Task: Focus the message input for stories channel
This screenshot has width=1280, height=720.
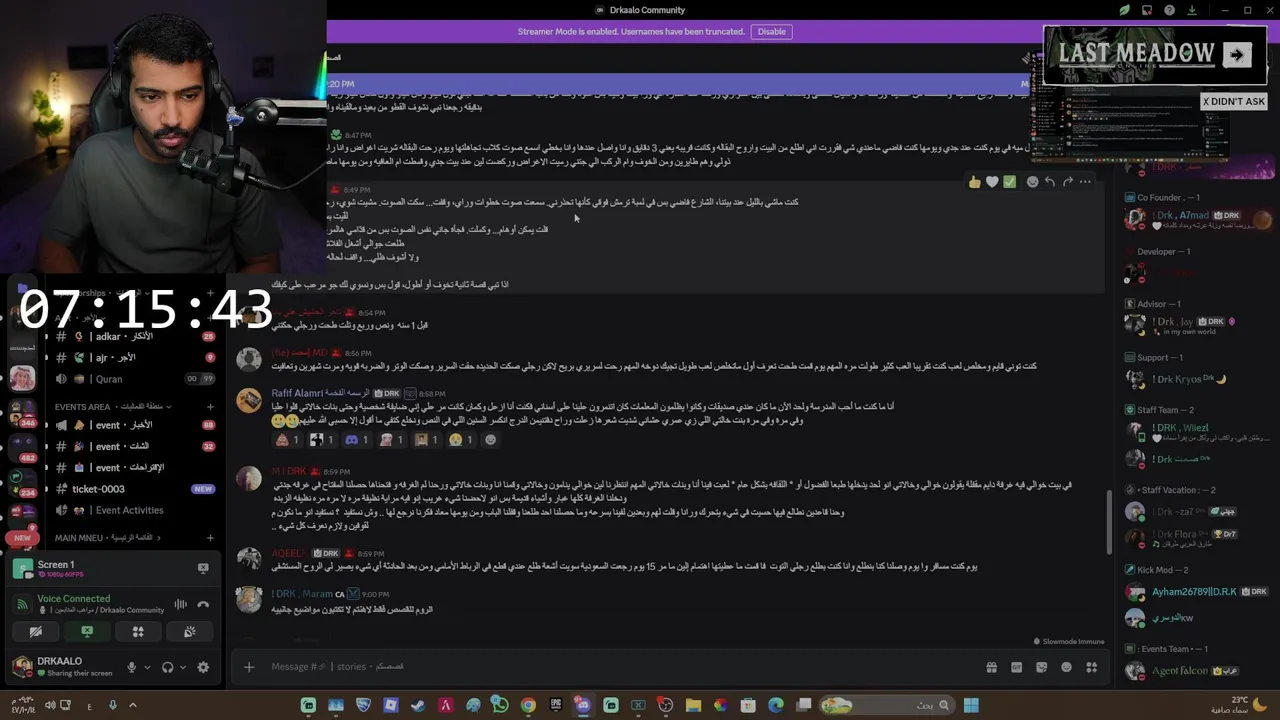Action: click(620, 667)
